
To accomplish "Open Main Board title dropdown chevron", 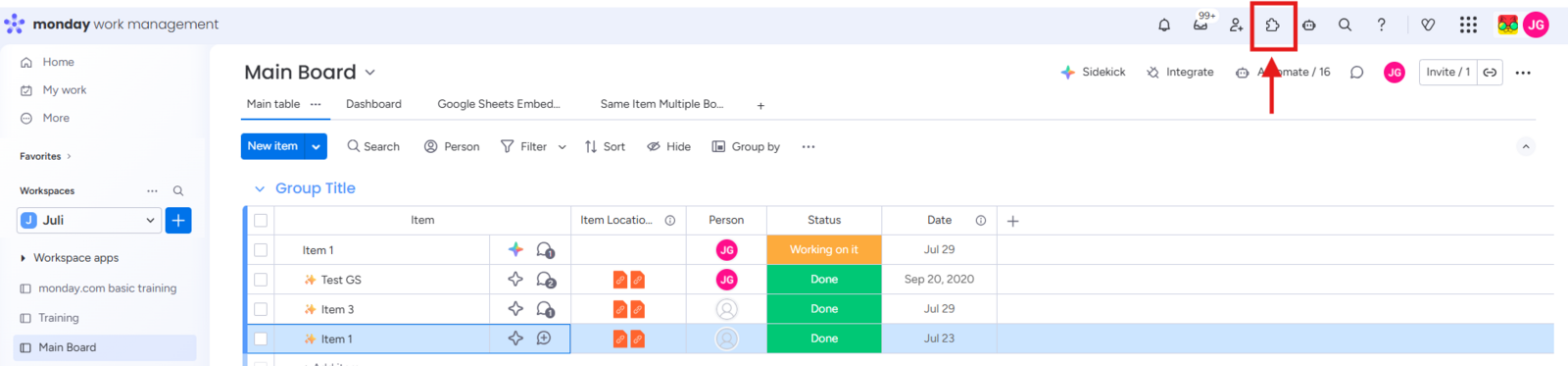I will (370, 73).
